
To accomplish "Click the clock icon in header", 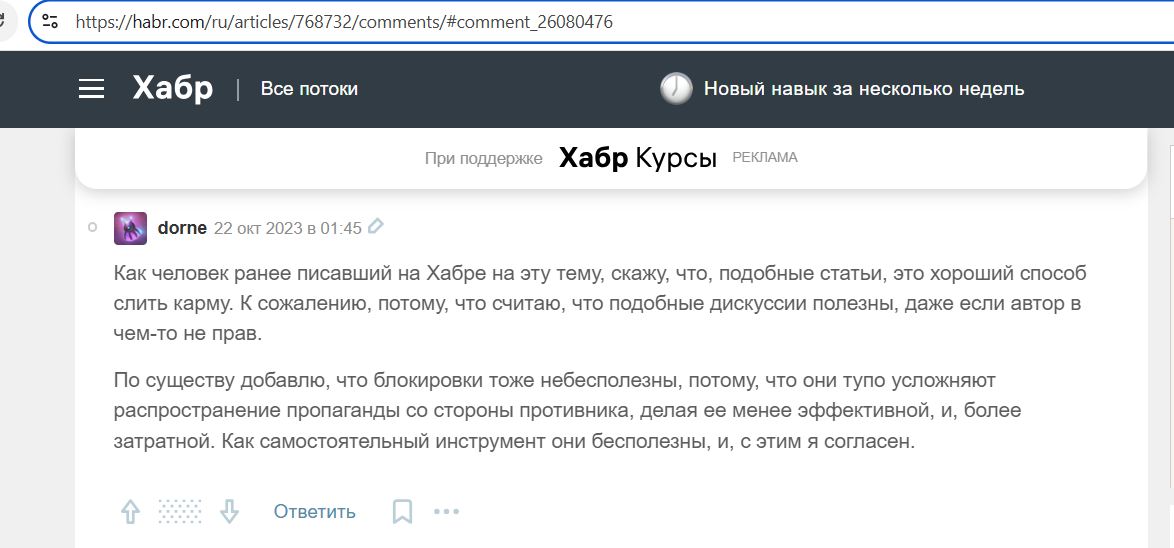I will click(x=676, y=89).
